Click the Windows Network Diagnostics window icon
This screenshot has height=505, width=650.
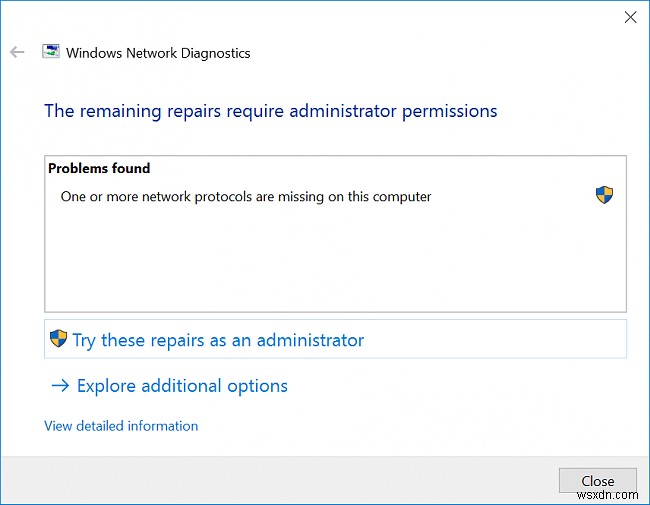50,52
